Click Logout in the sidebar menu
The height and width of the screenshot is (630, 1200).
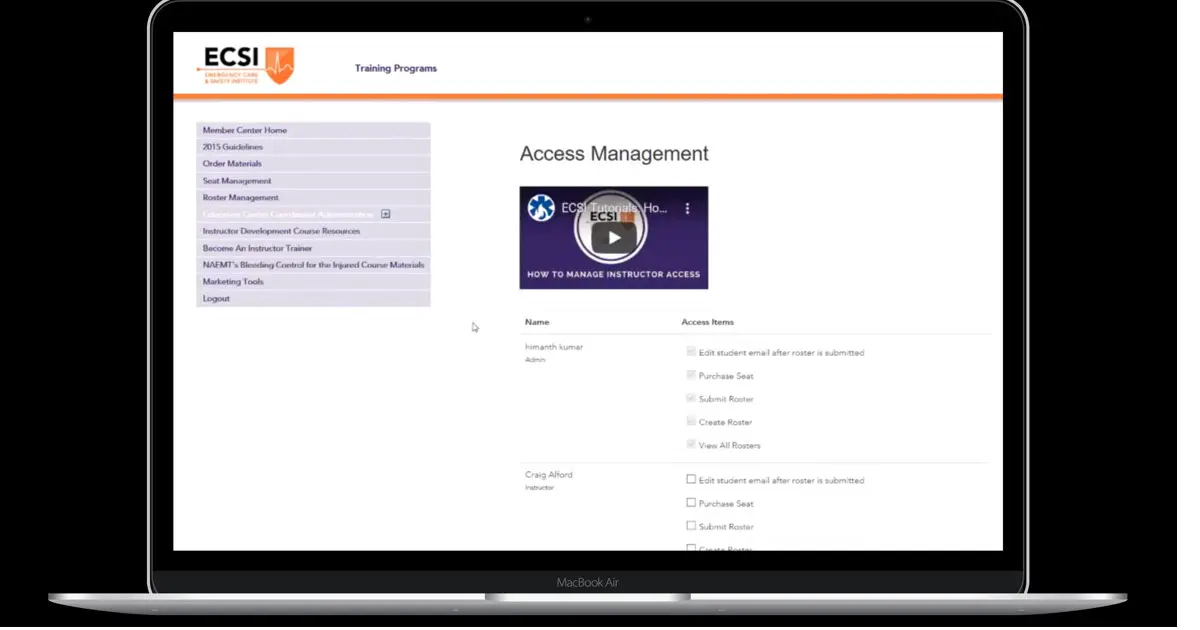click(x=216, y=299)
